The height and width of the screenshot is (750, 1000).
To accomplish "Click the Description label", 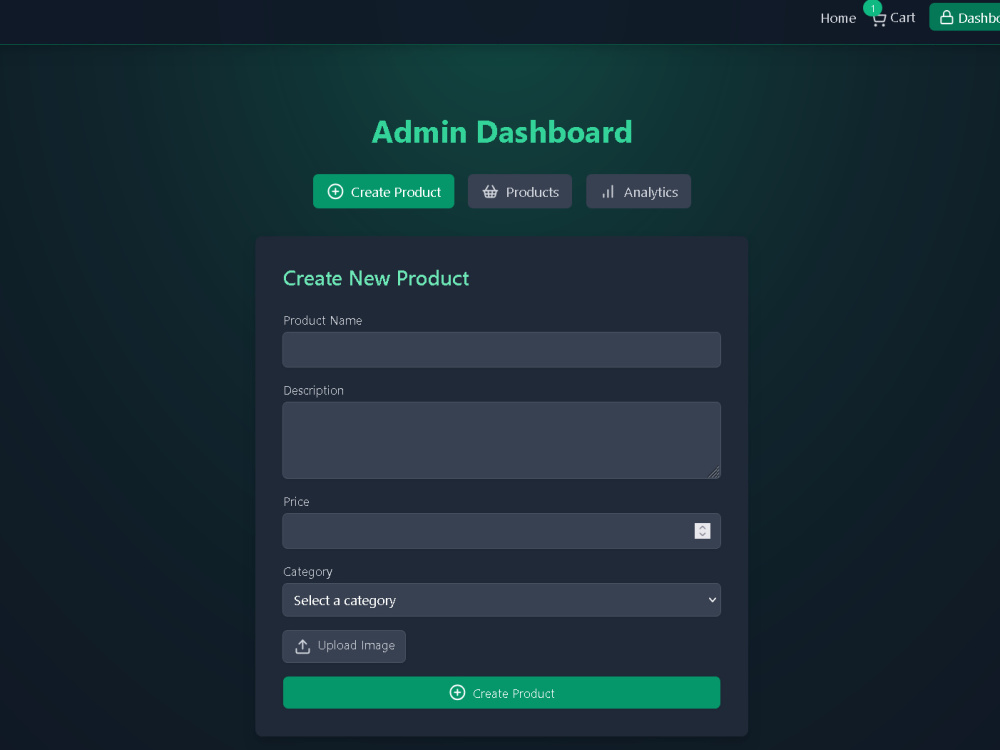I will point(313,390).
